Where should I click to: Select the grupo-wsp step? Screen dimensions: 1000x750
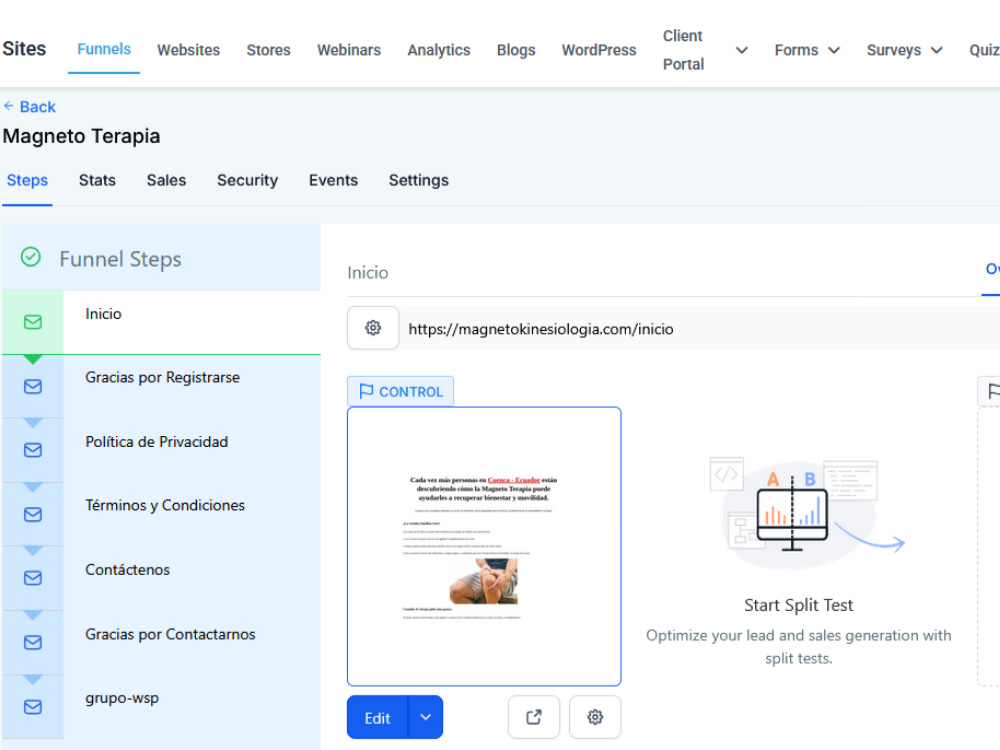click(x=161, y=707)
